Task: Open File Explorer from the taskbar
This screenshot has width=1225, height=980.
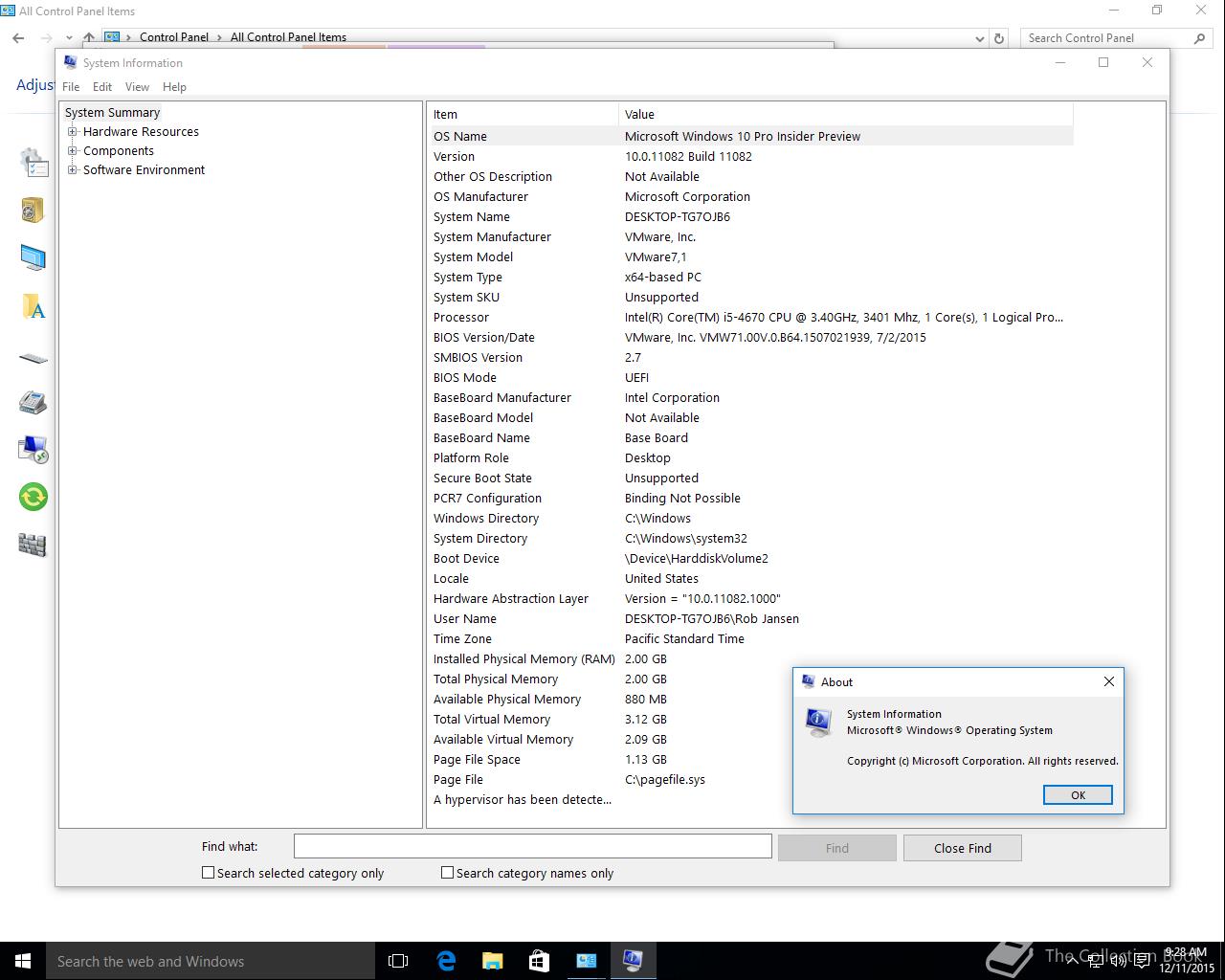Action: coord(492,961)
